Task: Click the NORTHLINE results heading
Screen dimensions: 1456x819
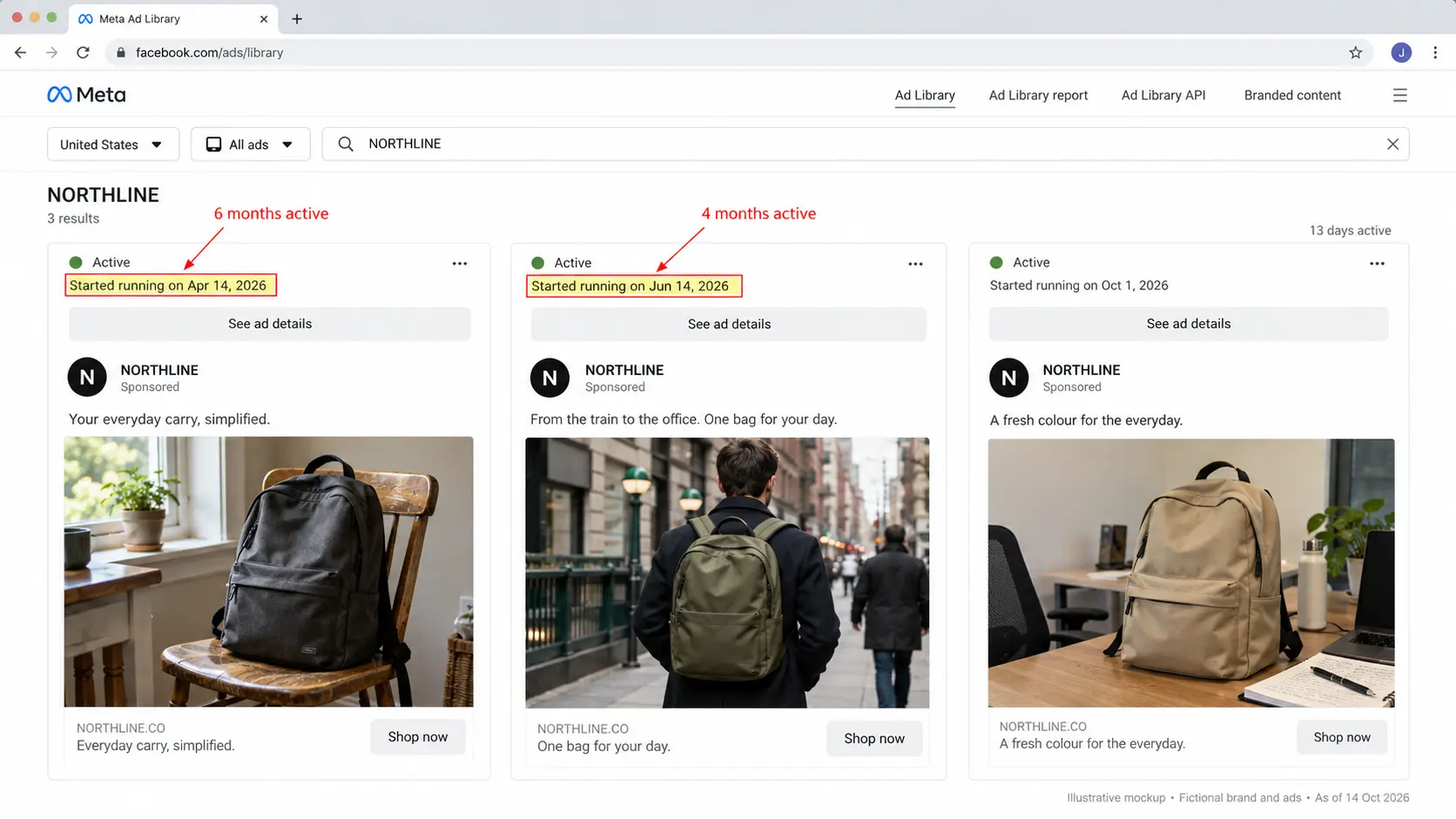Action: pyautogui.click(x=103, y=195)
